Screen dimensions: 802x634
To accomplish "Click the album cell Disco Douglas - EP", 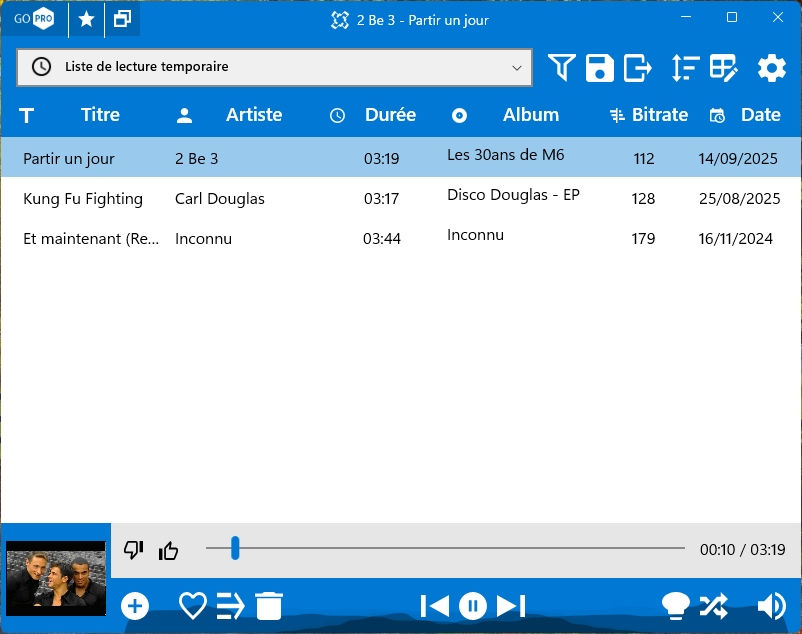I will [x=513, y=195].
